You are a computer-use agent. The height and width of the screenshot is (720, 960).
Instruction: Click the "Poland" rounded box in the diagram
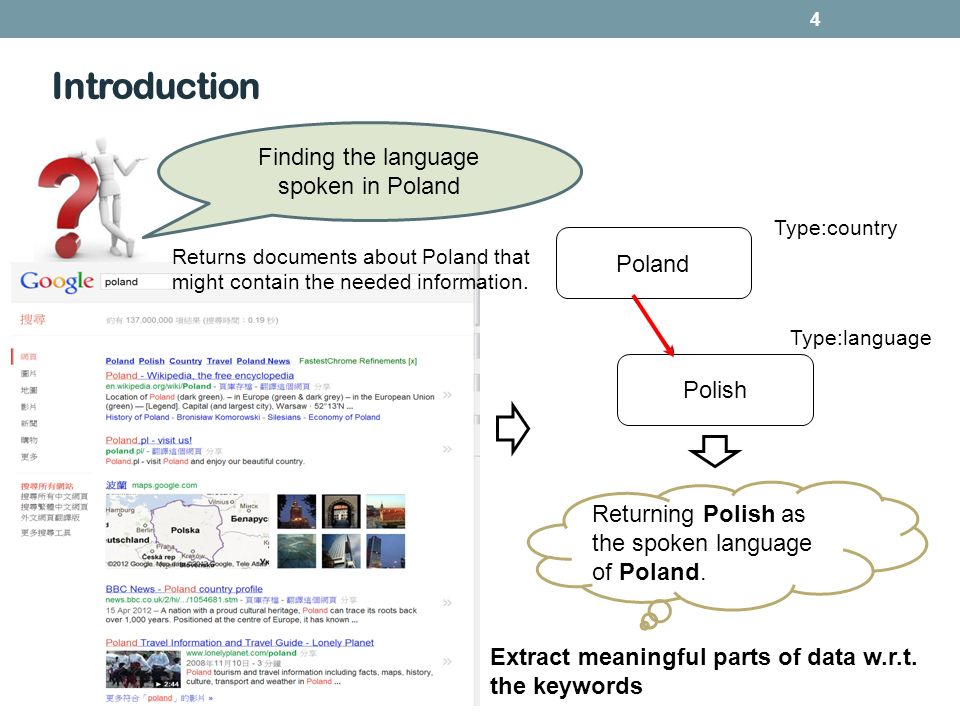click(653, 263)
